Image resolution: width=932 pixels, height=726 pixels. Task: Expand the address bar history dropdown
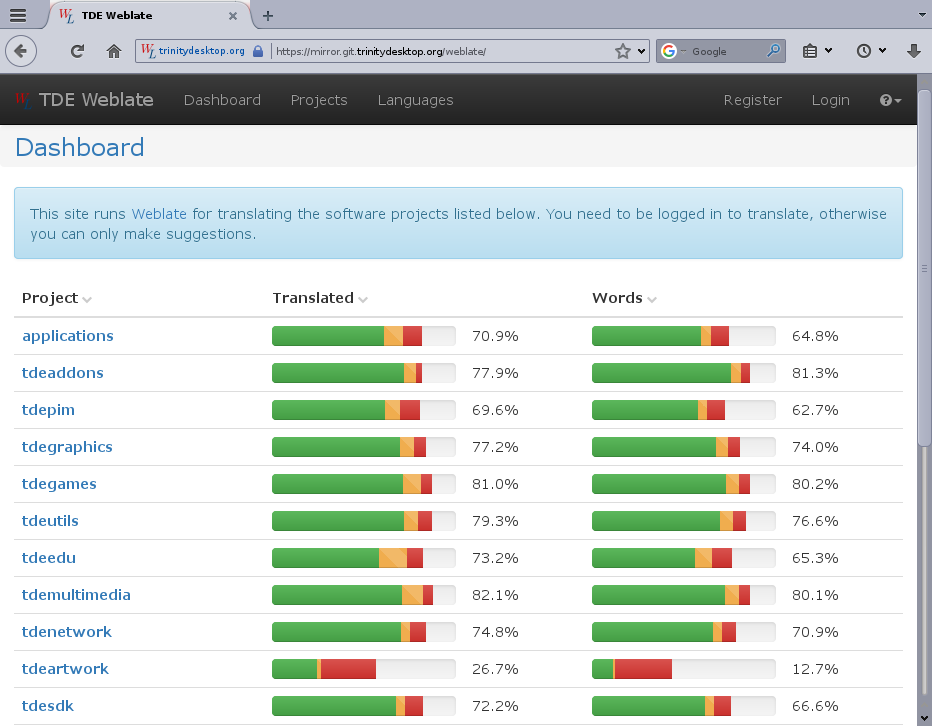(x=641, y=51)
